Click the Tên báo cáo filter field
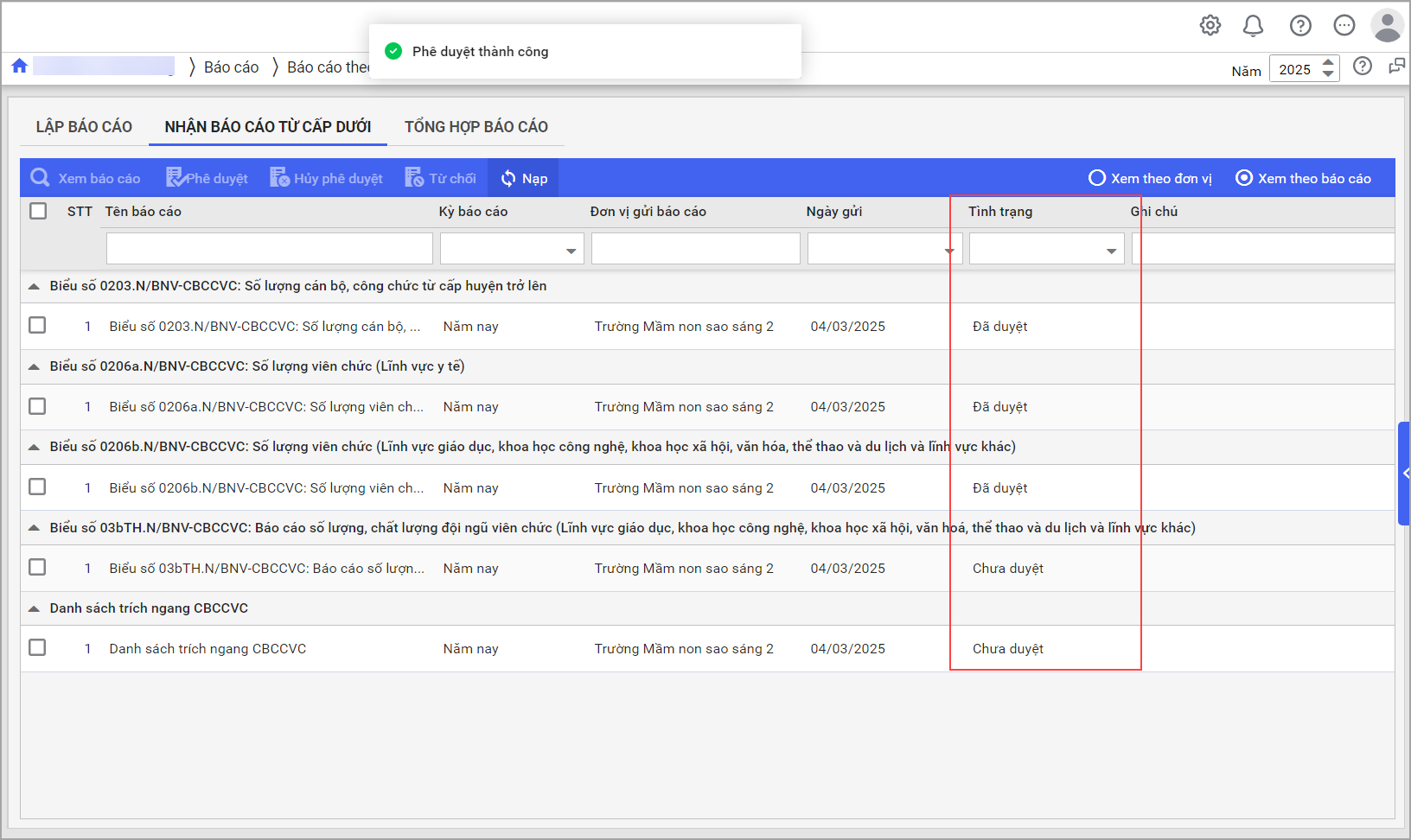The image size is (1411, 840). 270,249
